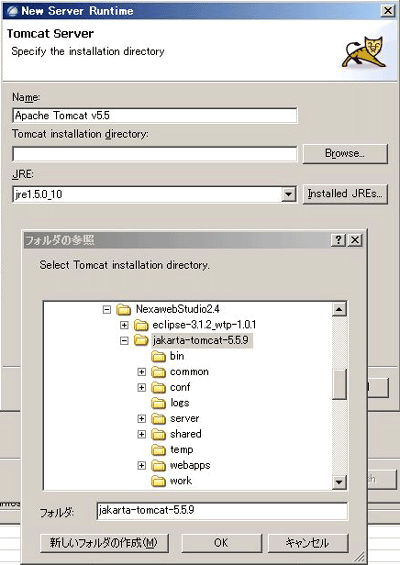The width and height of the screenshot is (400, 565).
Task: Select the bin folder label
Action: coord(177,356)
